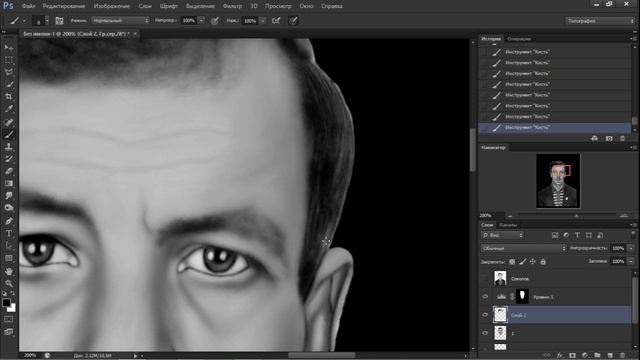Select the Path Selection tool
This screenshot has width=640, height=360.
(9, 246)
